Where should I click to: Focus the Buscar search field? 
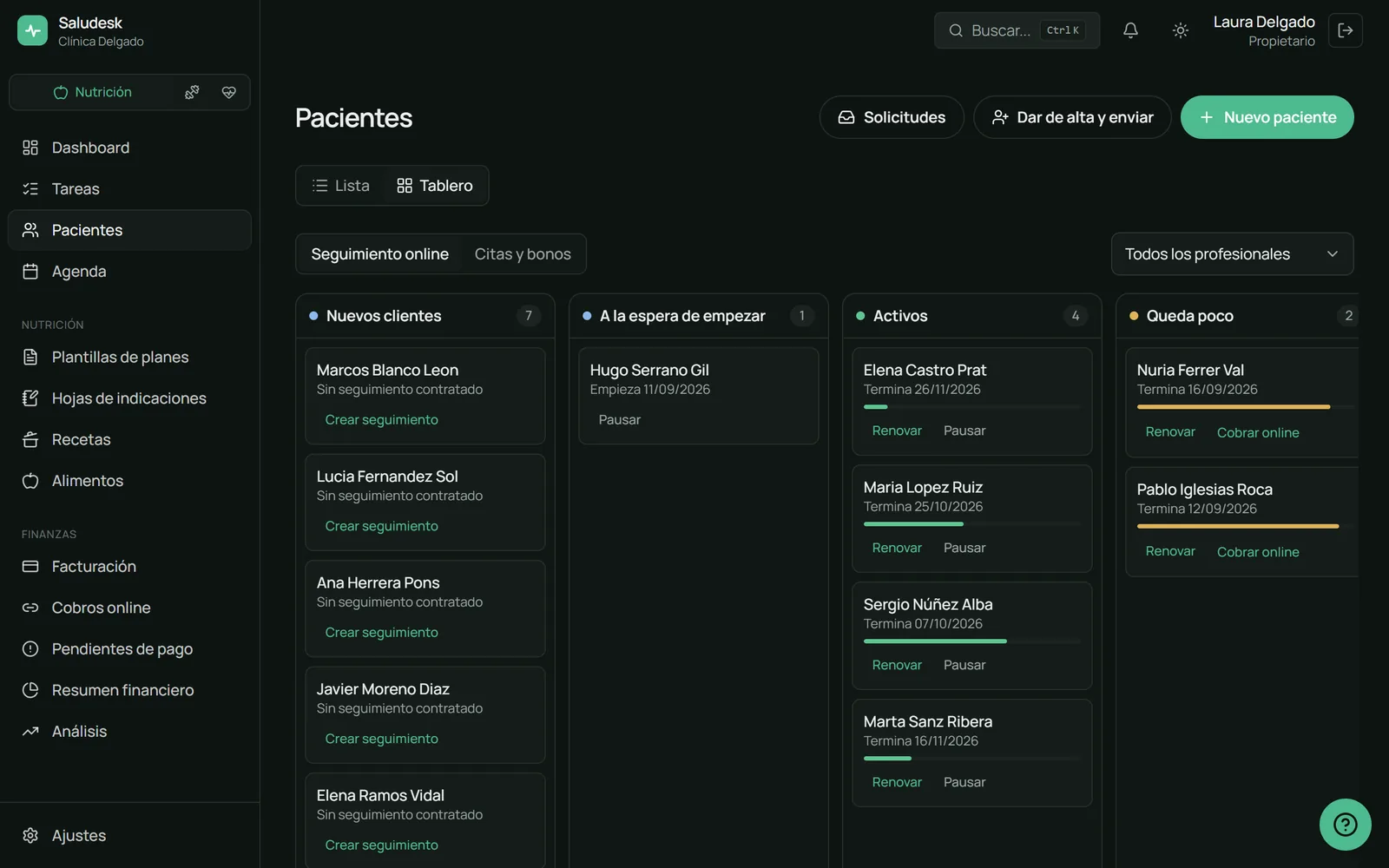pos(1017,30)
